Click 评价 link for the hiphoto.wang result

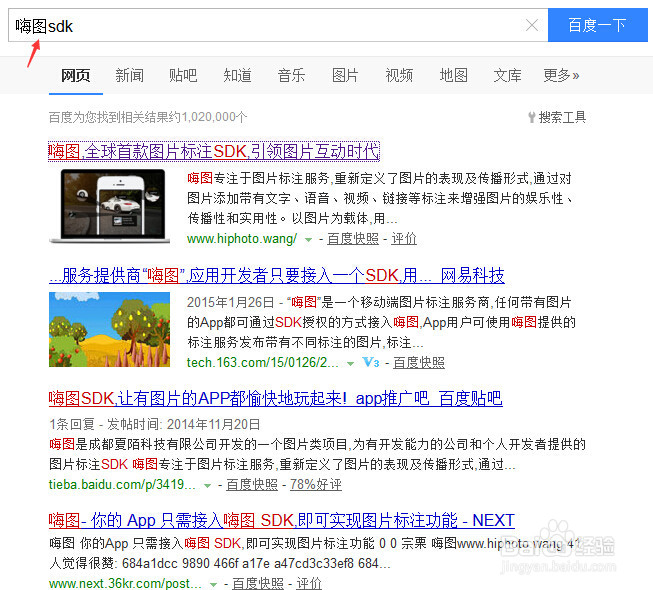pyautogui.click(x=404, y=239)
